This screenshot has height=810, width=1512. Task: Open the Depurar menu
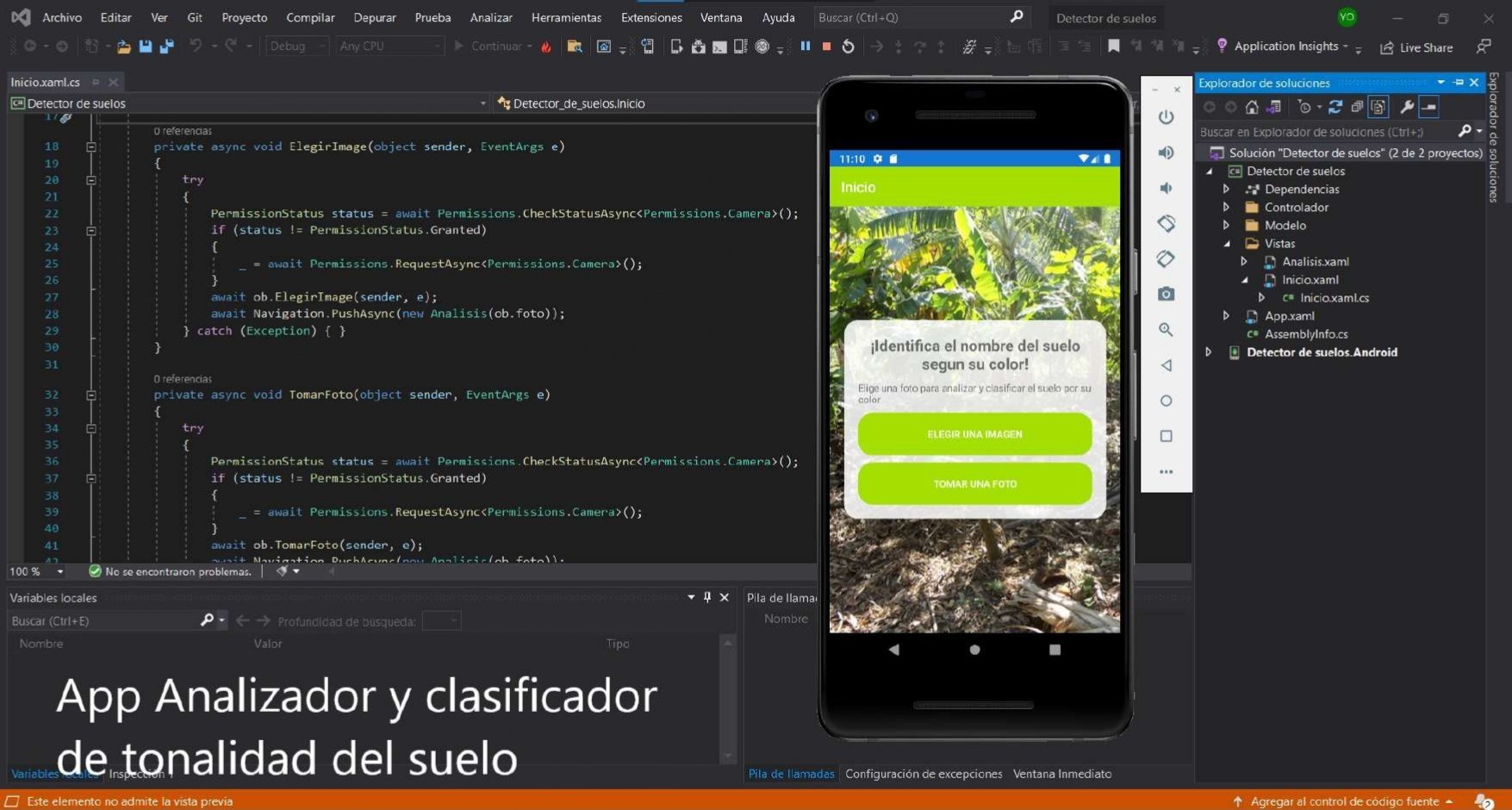375,17
